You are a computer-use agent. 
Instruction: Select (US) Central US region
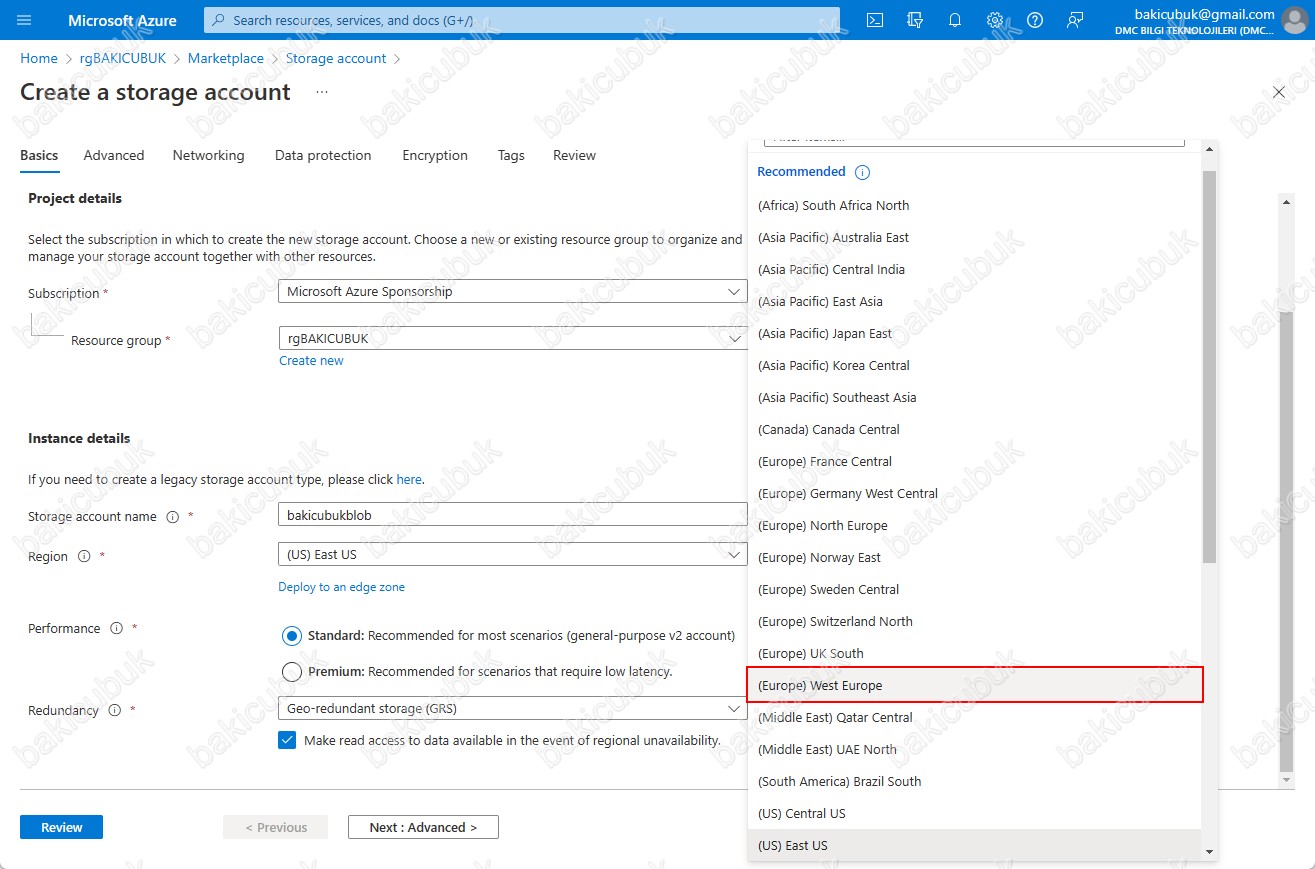click(975, 813)
